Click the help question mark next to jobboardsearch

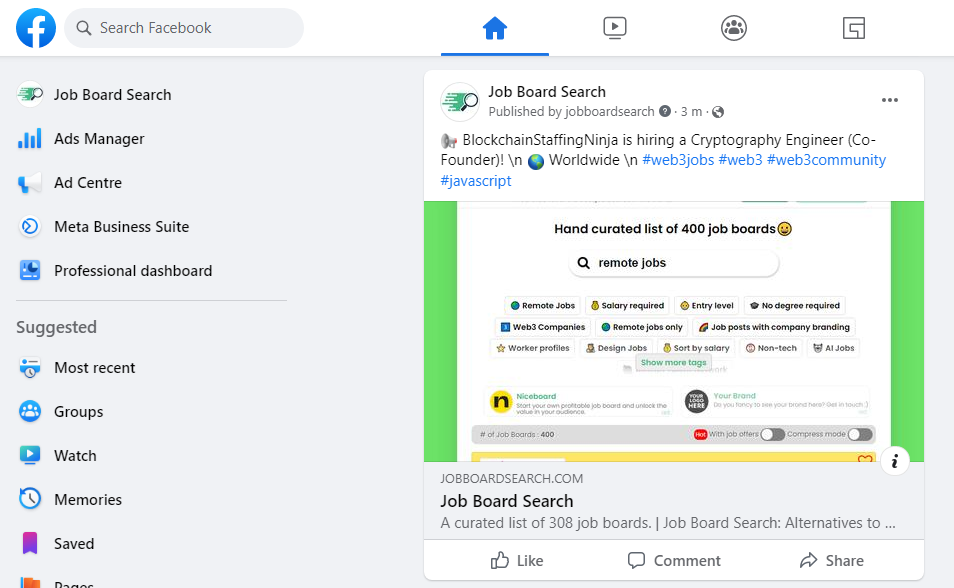point(665,111)
